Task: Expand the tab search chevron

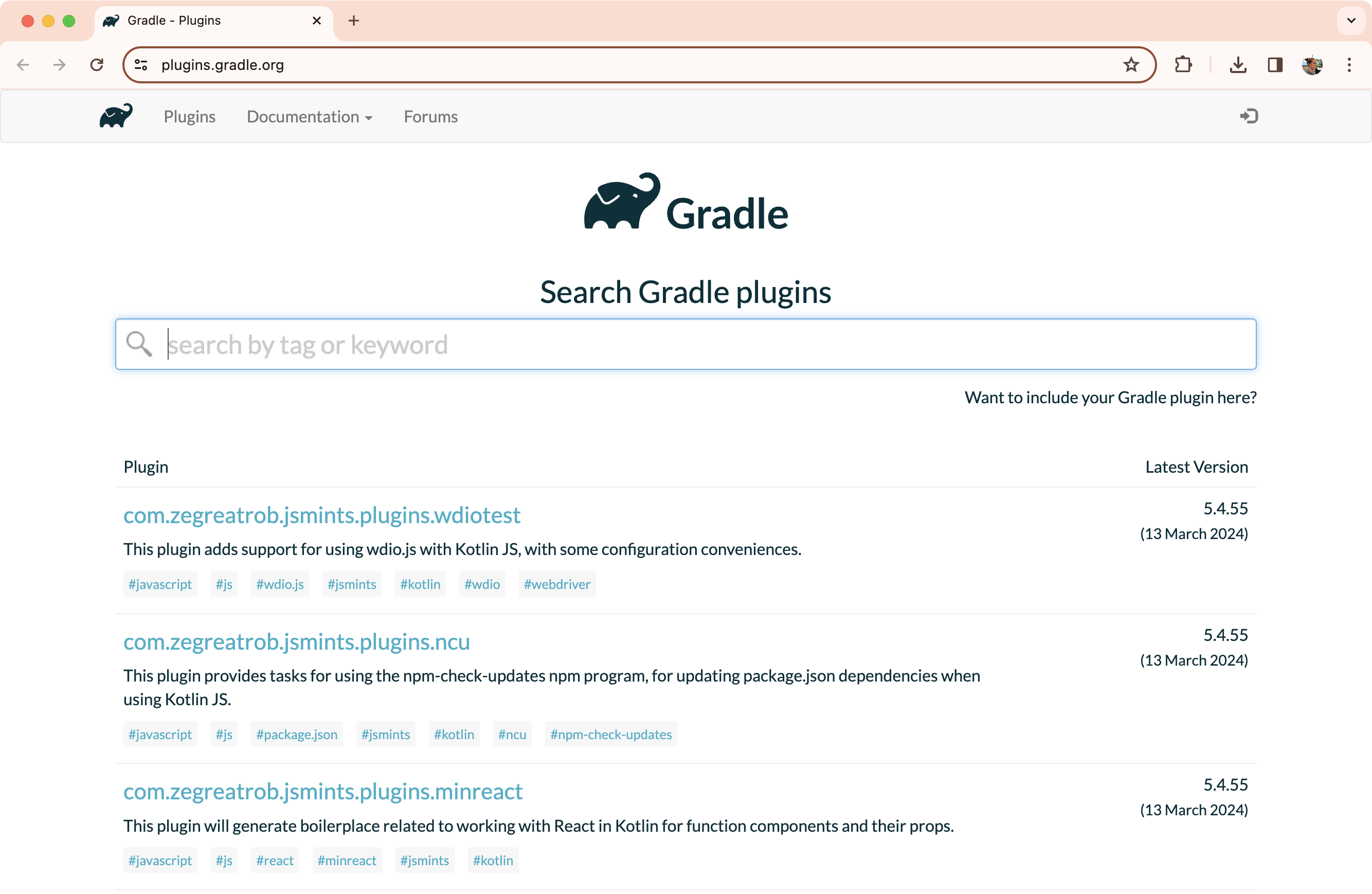Action: pyautogui.click(x=1351, y=21)
